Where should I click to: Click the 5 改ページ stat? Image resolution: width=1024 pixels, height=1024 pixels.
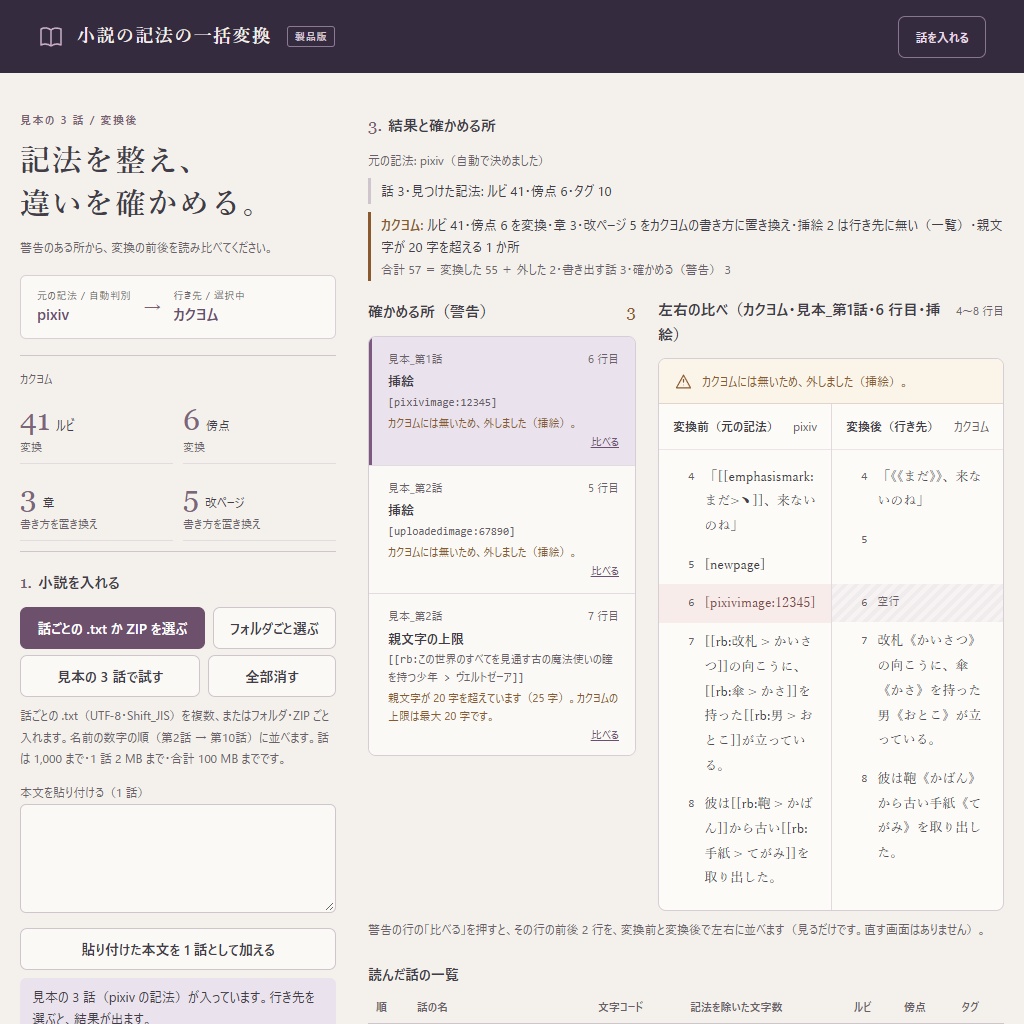pyautogui.click(x=259, y=509)
